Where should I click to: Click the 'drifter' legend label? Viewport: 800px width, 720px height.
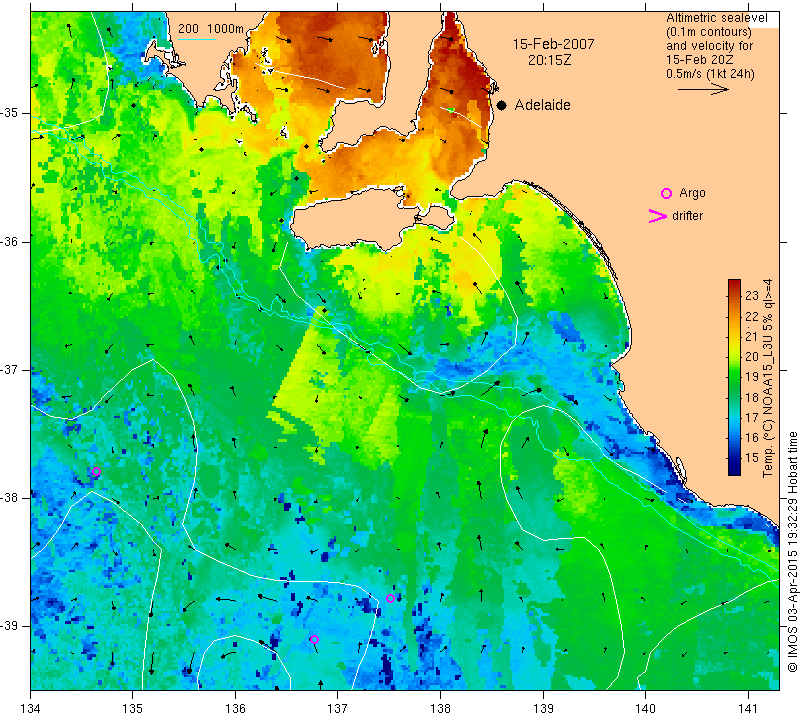tap(687, 216)
